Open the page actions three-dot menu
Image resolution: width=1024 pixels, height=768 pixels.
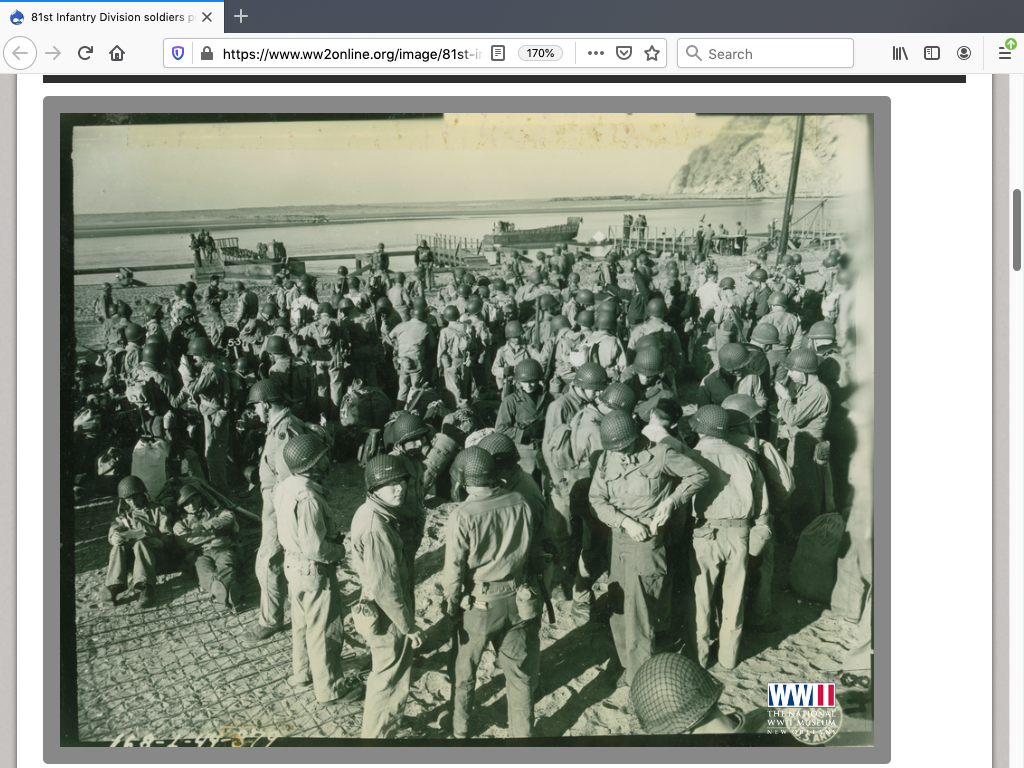click(x=595, y=54)
